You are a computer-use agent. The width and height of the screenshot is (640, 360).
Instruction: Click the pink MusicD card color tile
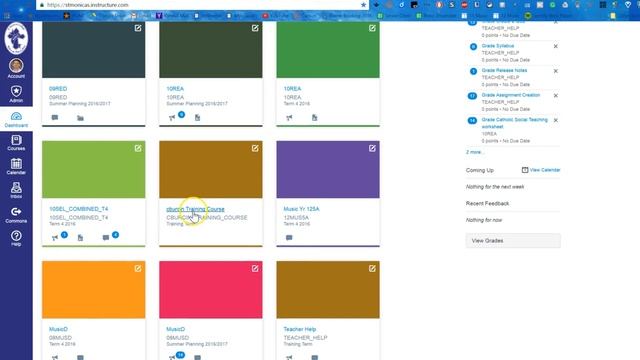pyautogui.click(x=211, y=290)
